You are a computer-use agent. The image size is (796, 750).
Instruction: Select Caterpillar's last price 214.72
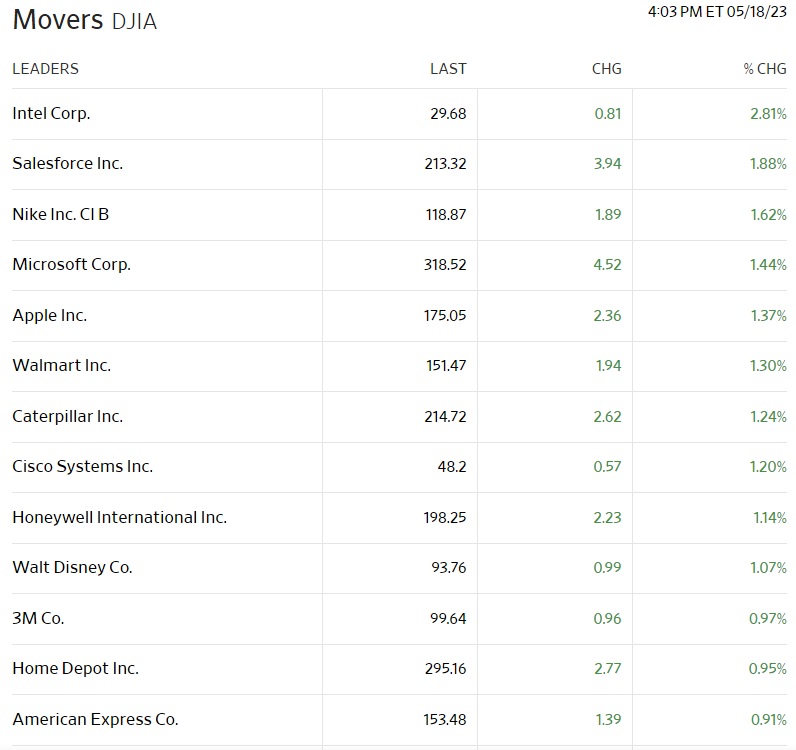coord(445,417)
